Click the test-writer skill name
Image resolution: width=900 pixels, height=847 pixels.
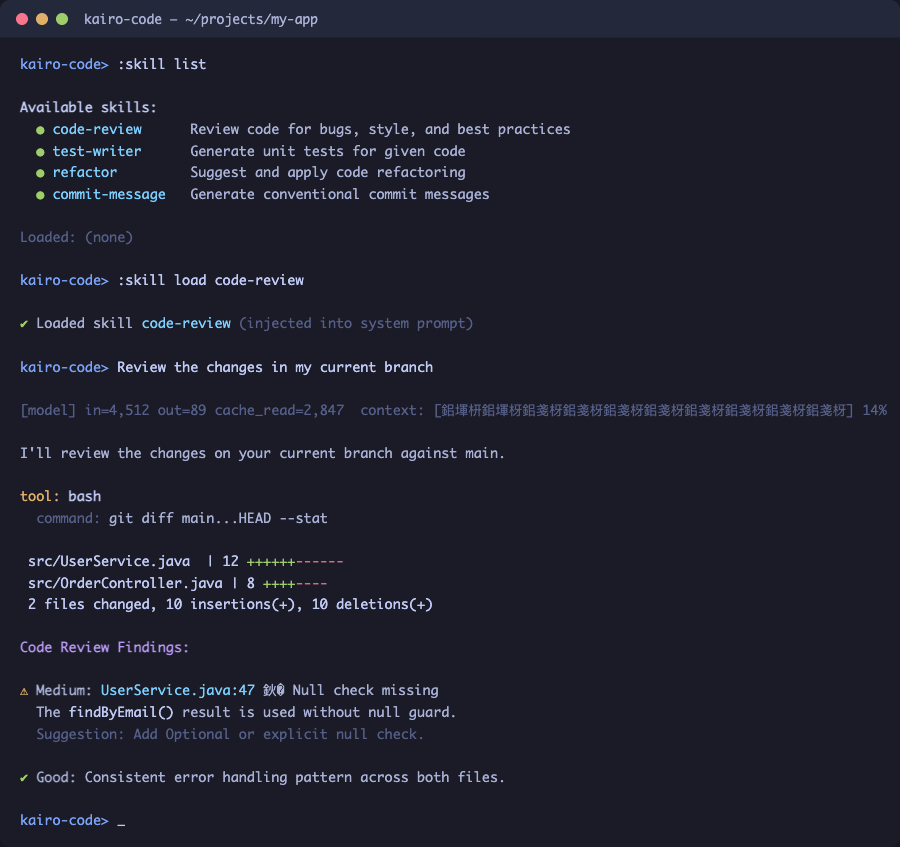(x=97, y=151)
